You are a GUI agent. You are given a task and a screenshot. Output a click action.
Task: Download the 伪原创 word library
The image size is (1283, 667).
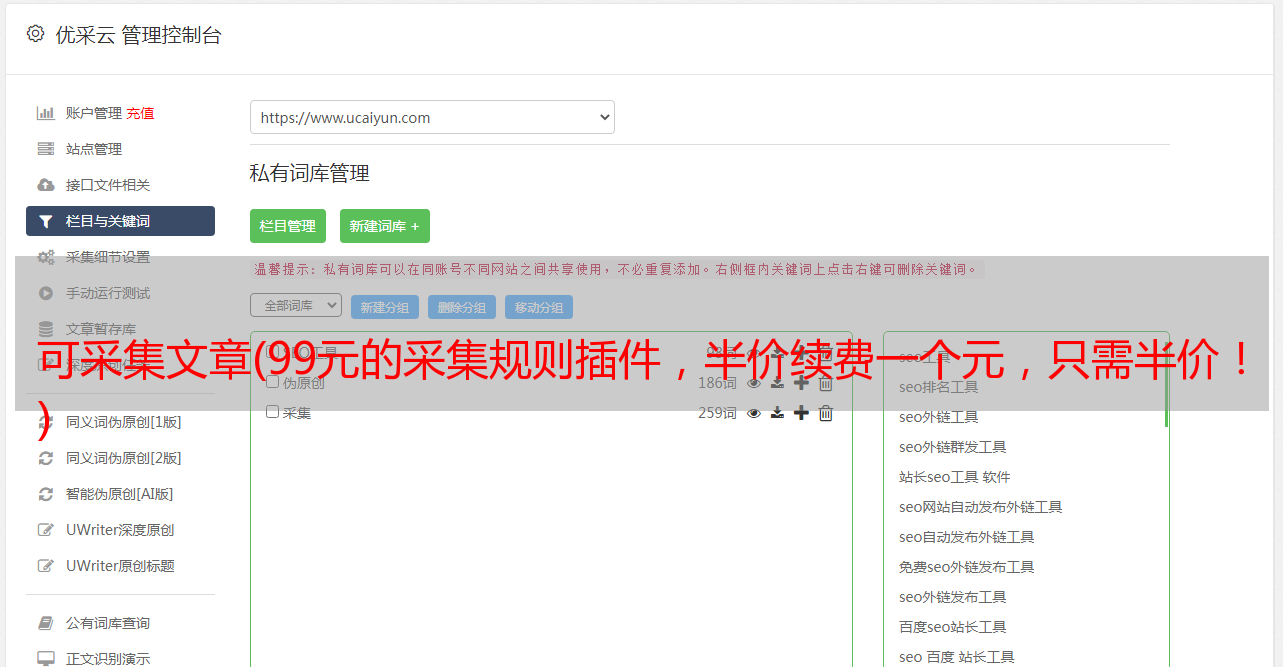(777, 383)
